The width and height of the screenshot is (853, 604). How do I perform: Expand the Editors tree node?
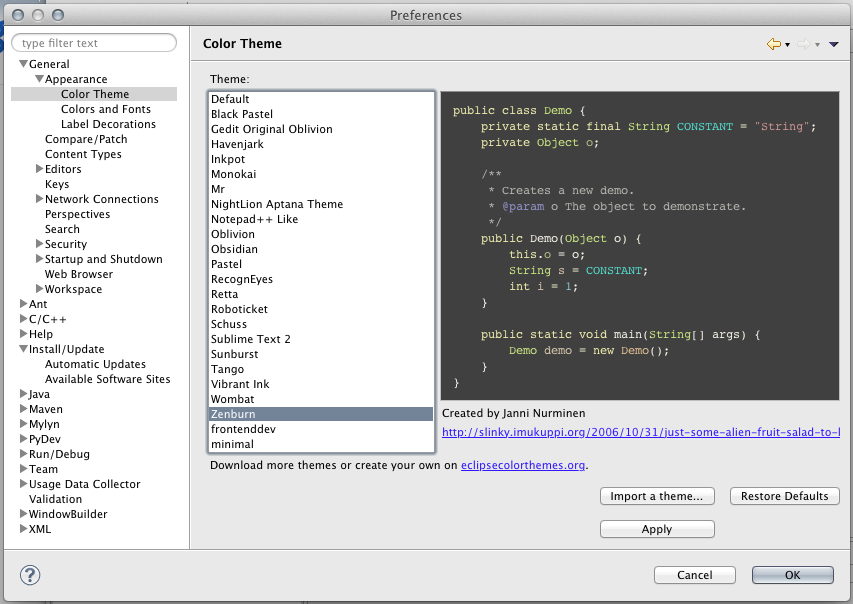40,169
